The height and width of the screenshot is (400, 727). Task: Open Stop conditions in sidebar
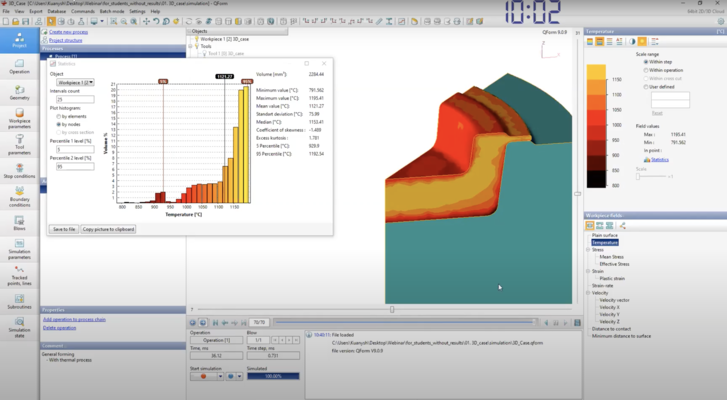(x=19, y=171)
